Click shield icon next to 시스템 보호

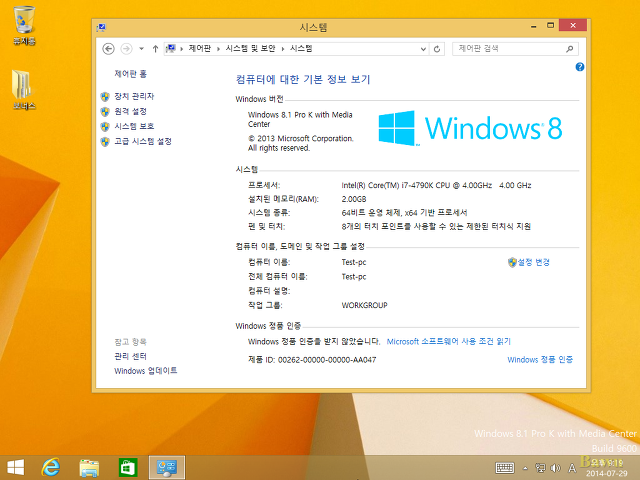click(105, 127)
